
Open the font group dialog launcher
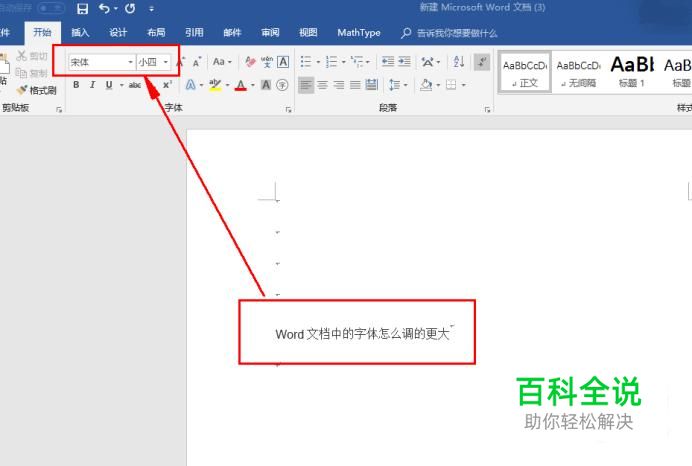point(288,110)
